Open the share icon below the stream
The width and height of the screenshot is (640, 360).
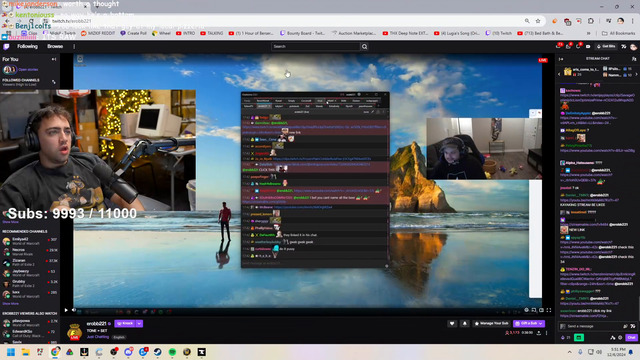539,333
